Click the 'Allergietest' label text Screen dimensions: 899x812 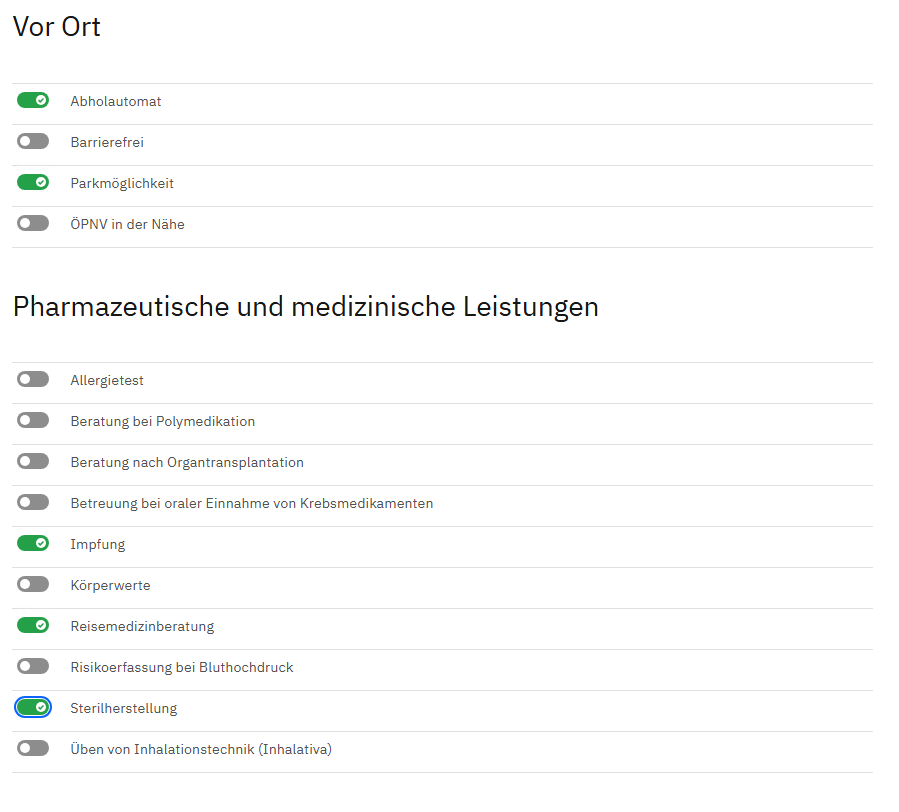click(107, 381)
